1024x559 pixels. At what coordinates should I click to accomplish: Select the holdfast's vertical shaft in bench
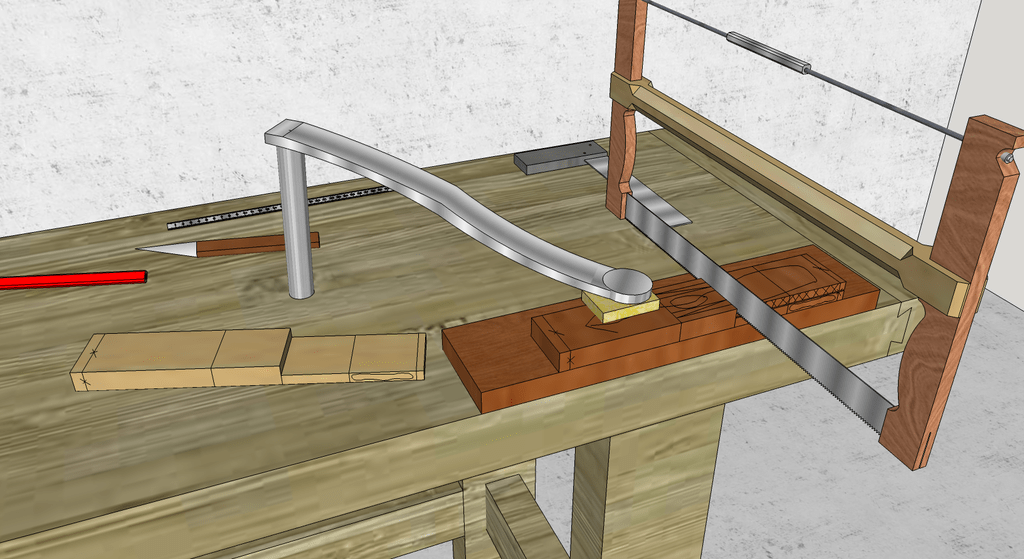tap(295, 222)
